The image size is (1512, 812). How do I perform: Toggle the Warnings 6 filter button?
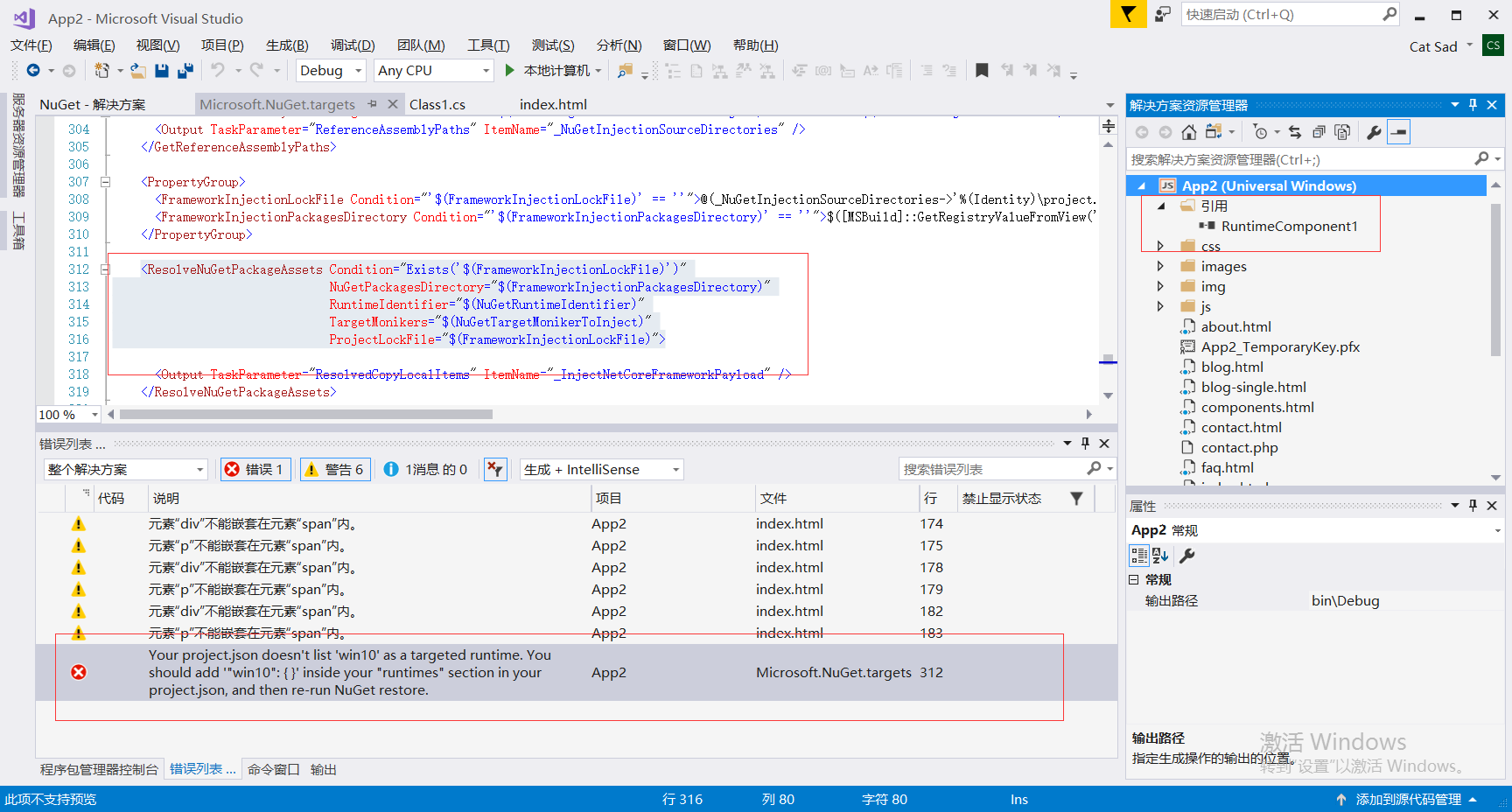click(x=335, y=470)
